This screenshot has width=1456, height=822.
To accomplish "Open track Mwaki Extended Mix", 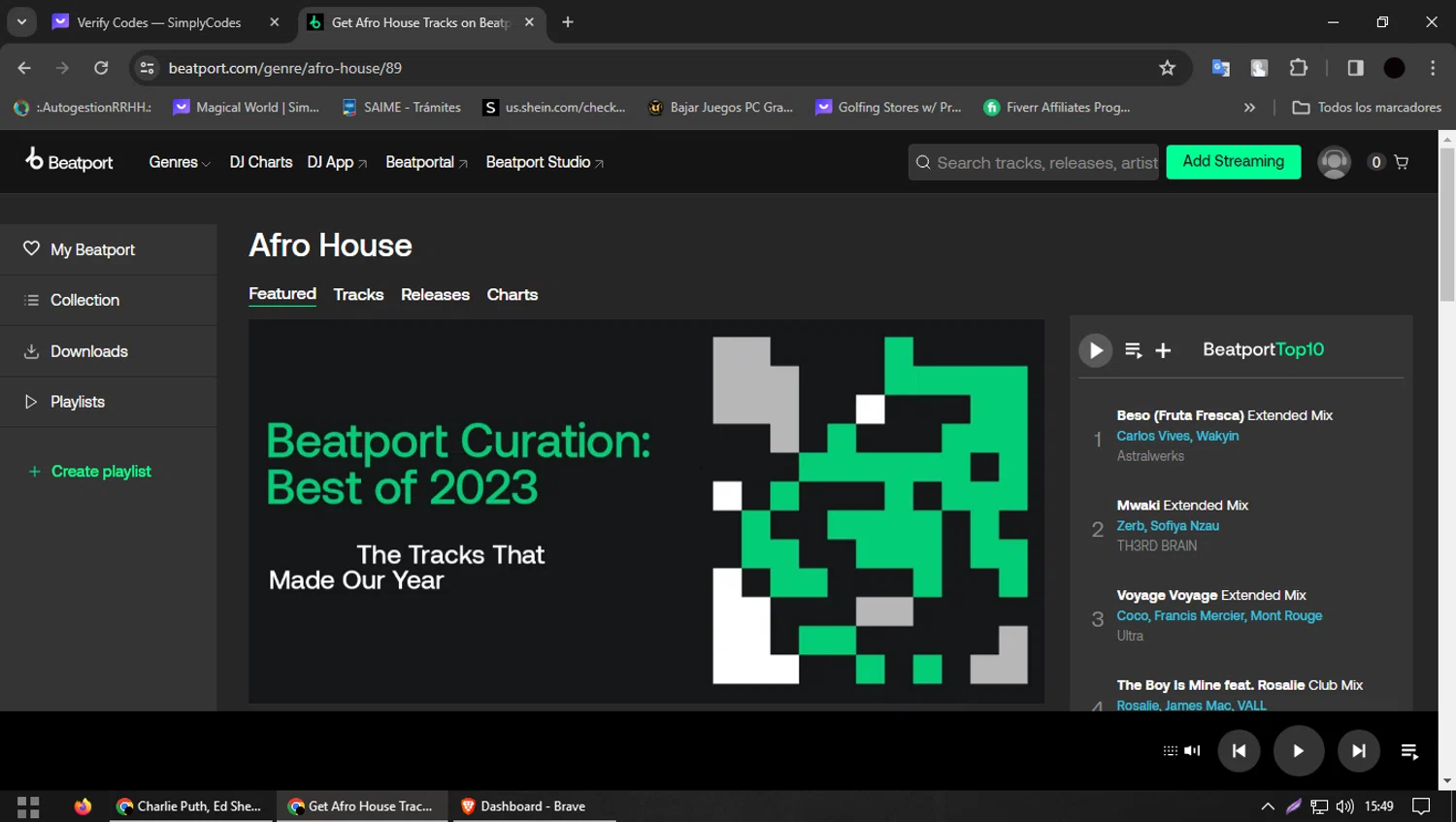I will (1182, 506).
